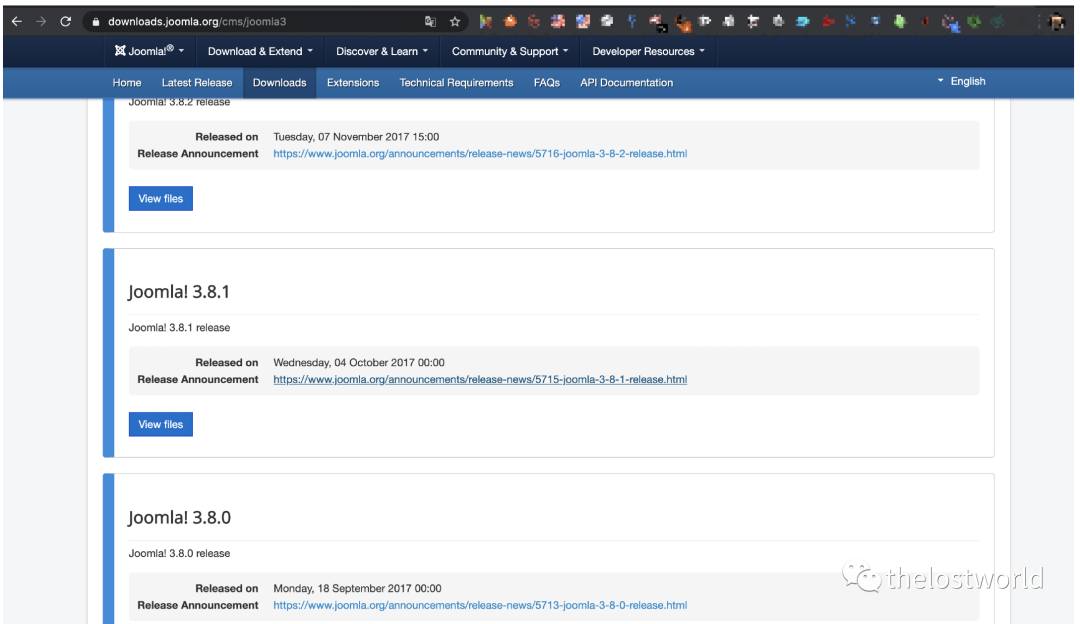Expand the Developer Resources menu
1080x624 pixels.
pos(649,51)
